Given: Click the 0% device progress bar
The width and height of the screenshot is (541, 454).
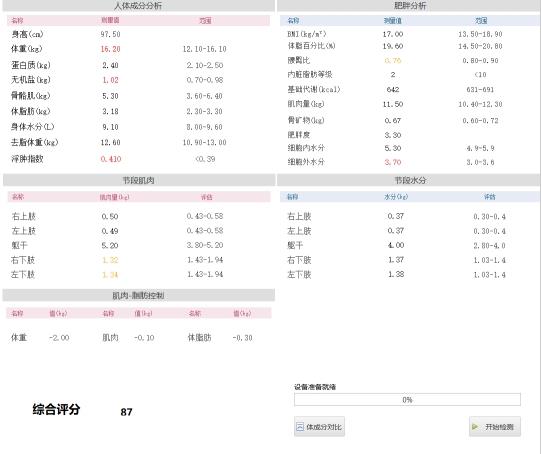Looking at the screenshot, I should coord(407,400).
